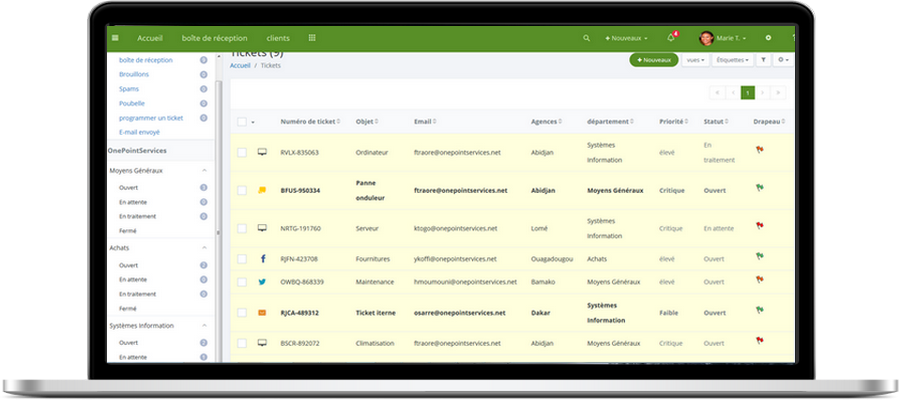Go to last page pagination button
Image resolution: width=900 pixels, height=400 pixels.
click(x=778, y=92)
